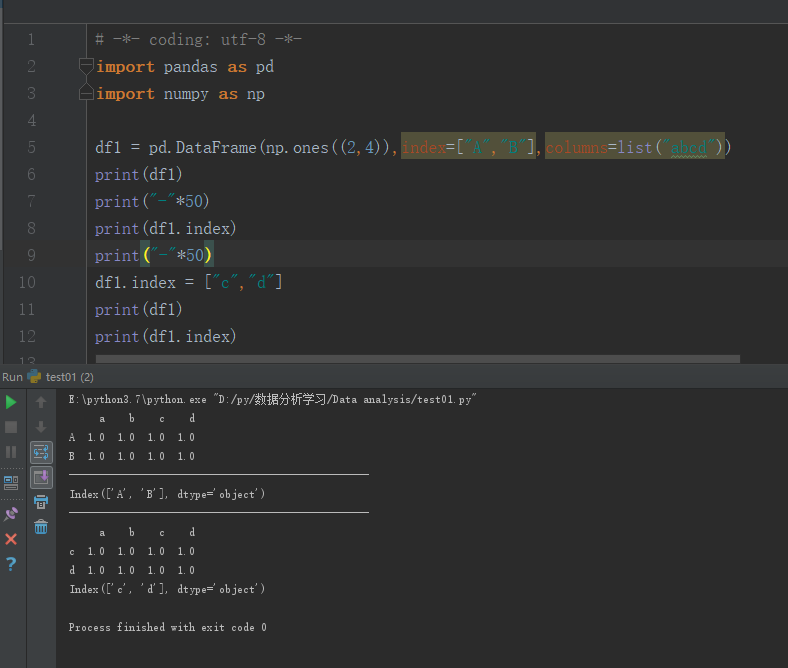Click the '# -*- coding: utf-8 -*-' comment
This screenshot has width=788, height=668.
(199, 39)
